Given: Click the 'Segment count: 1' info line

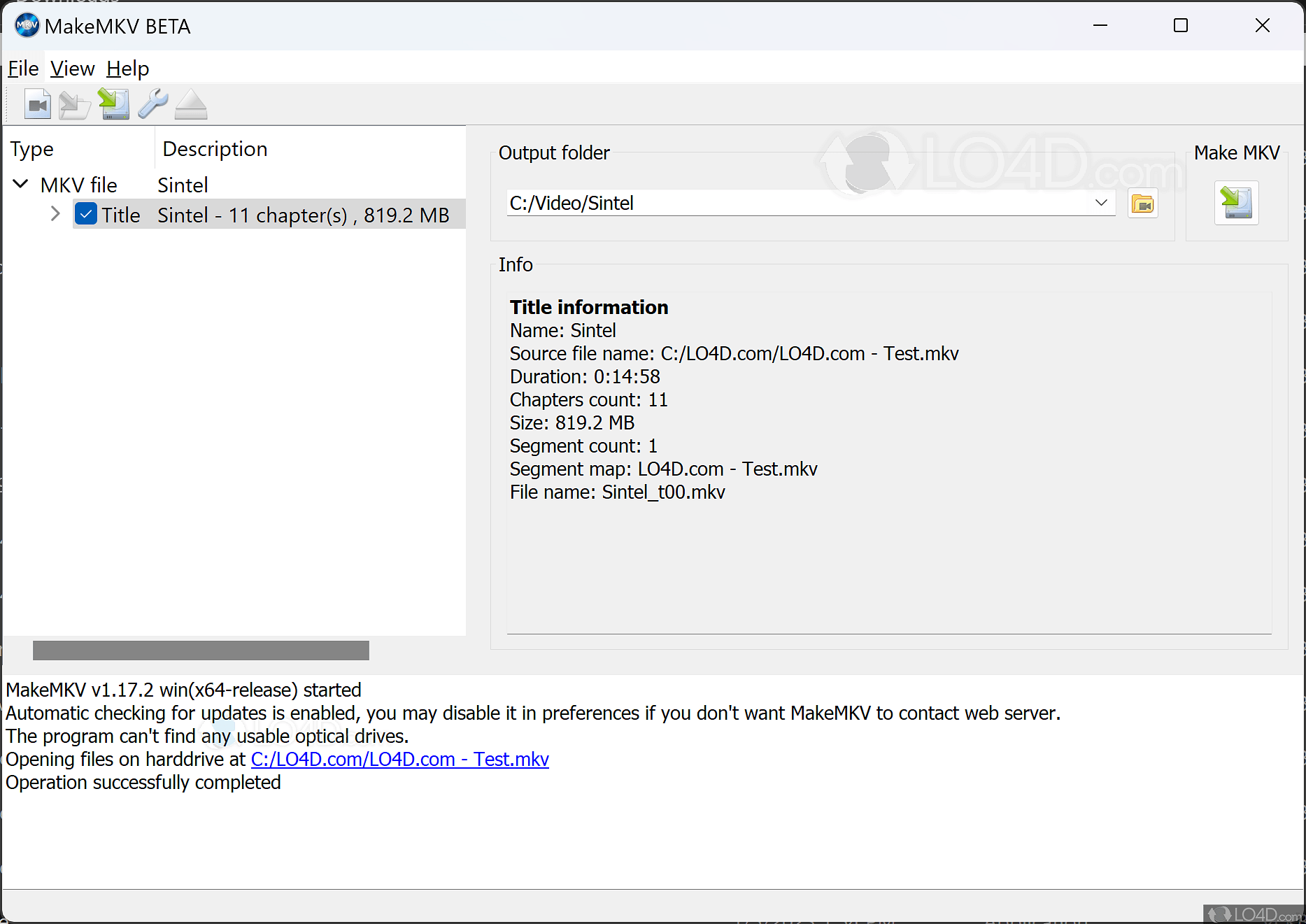Looking at the screenshot, I should click(x=583, y=446).
